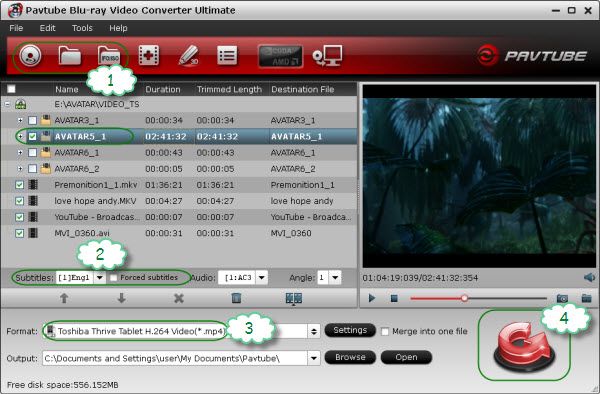Click the Destination File column header
Viewport: 600px width, 394px height.
click(303, 90)
